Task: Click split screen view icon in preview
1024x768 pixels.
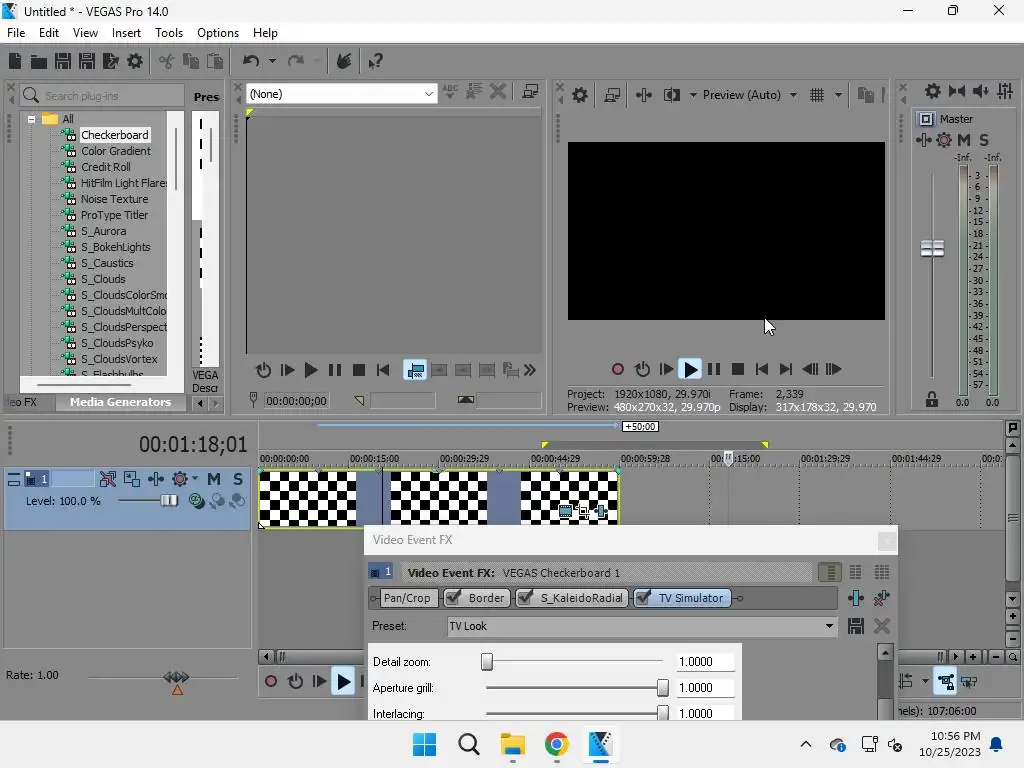Action: click(x=671, y=95)
